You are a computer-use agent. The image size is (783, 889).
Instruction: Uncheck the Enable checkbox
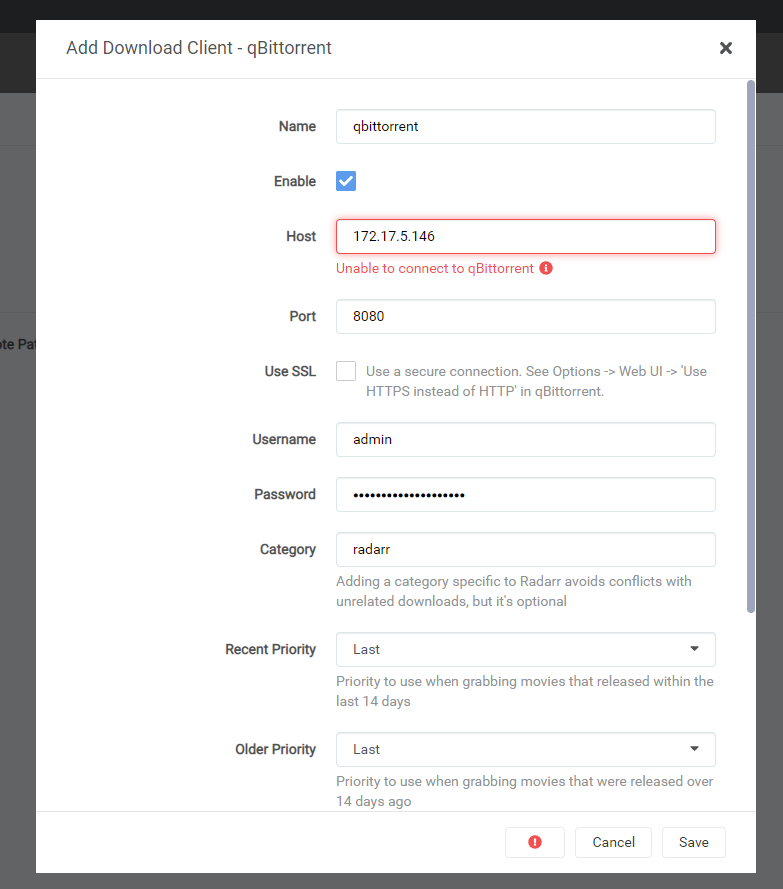tap(346, 181)
